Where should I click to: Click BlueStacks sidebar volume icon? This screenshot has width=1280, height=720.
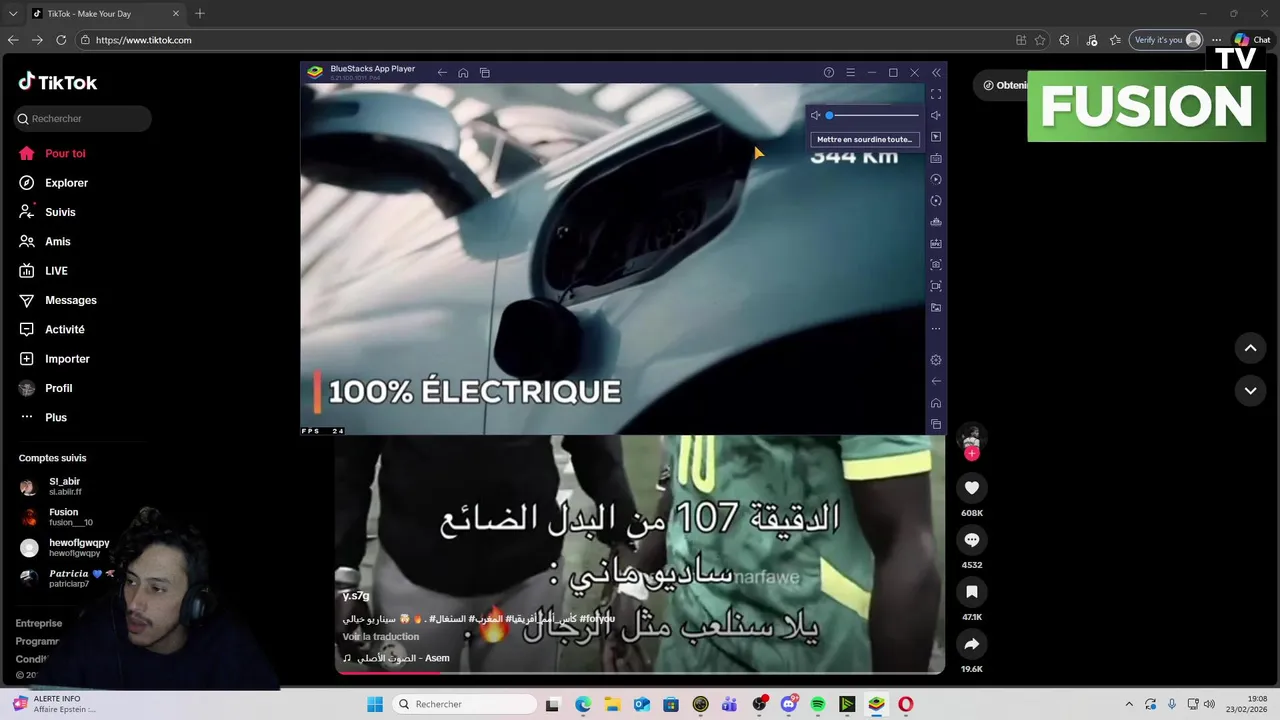pyautogui.click(x=936, y=115)
